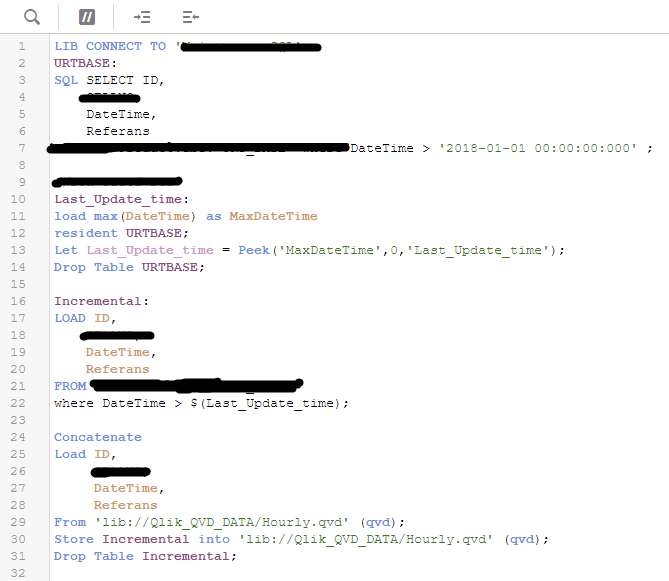669x581 pixels.
Task: Click 'resident URTBASE;' on line 12
Action: tap(121, 233)
